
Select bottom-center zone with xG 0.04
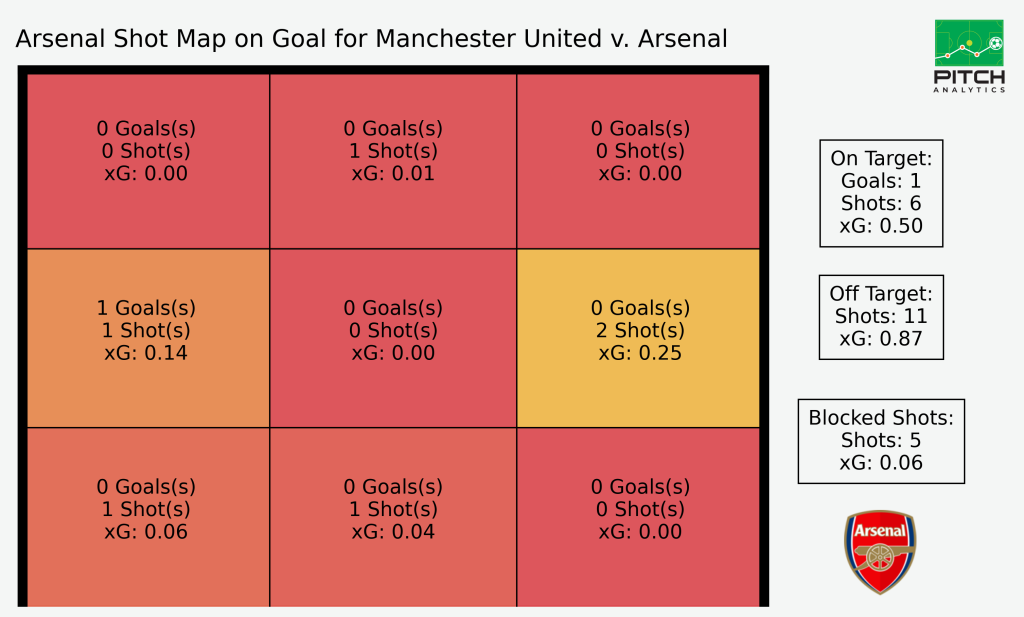393,517
